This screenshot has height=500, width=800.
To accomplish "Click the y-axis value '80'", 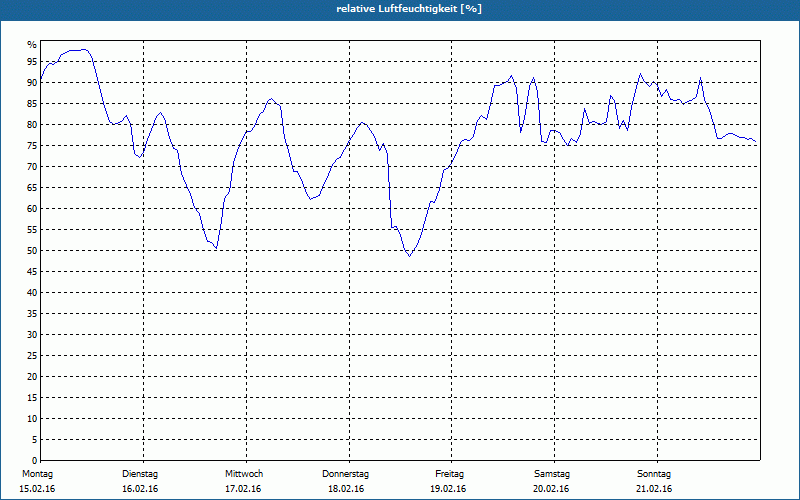I will point(32,124).
